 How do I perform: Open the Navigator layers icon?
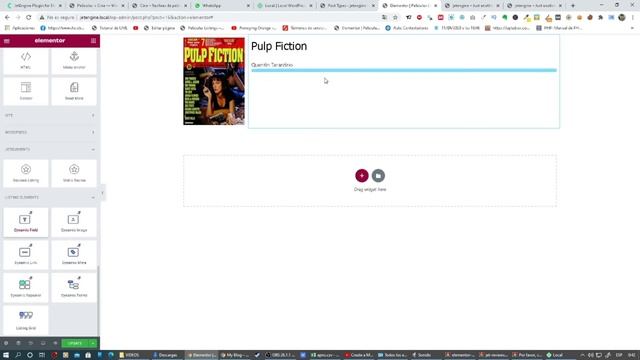tap(18, 343)
